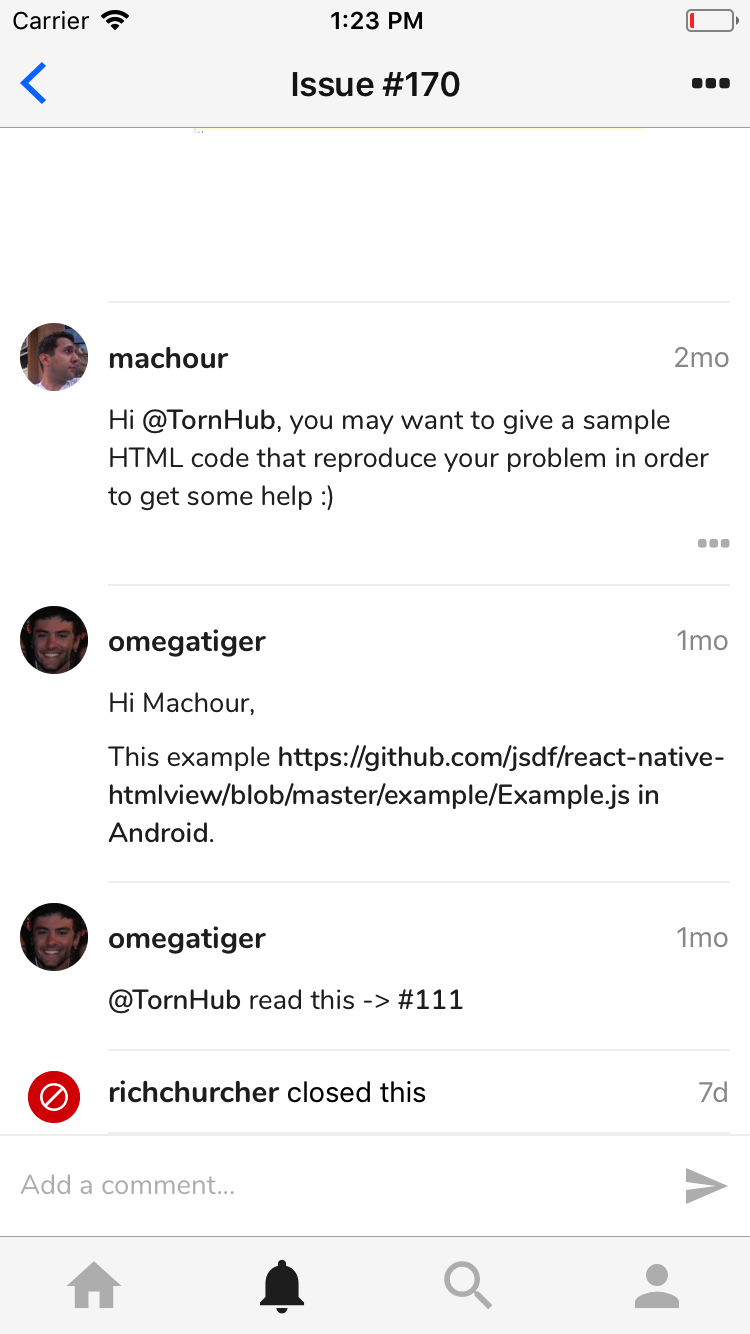
Task: Open the Profile tab
Action: pyautogui.click(x=657, y=1286)
